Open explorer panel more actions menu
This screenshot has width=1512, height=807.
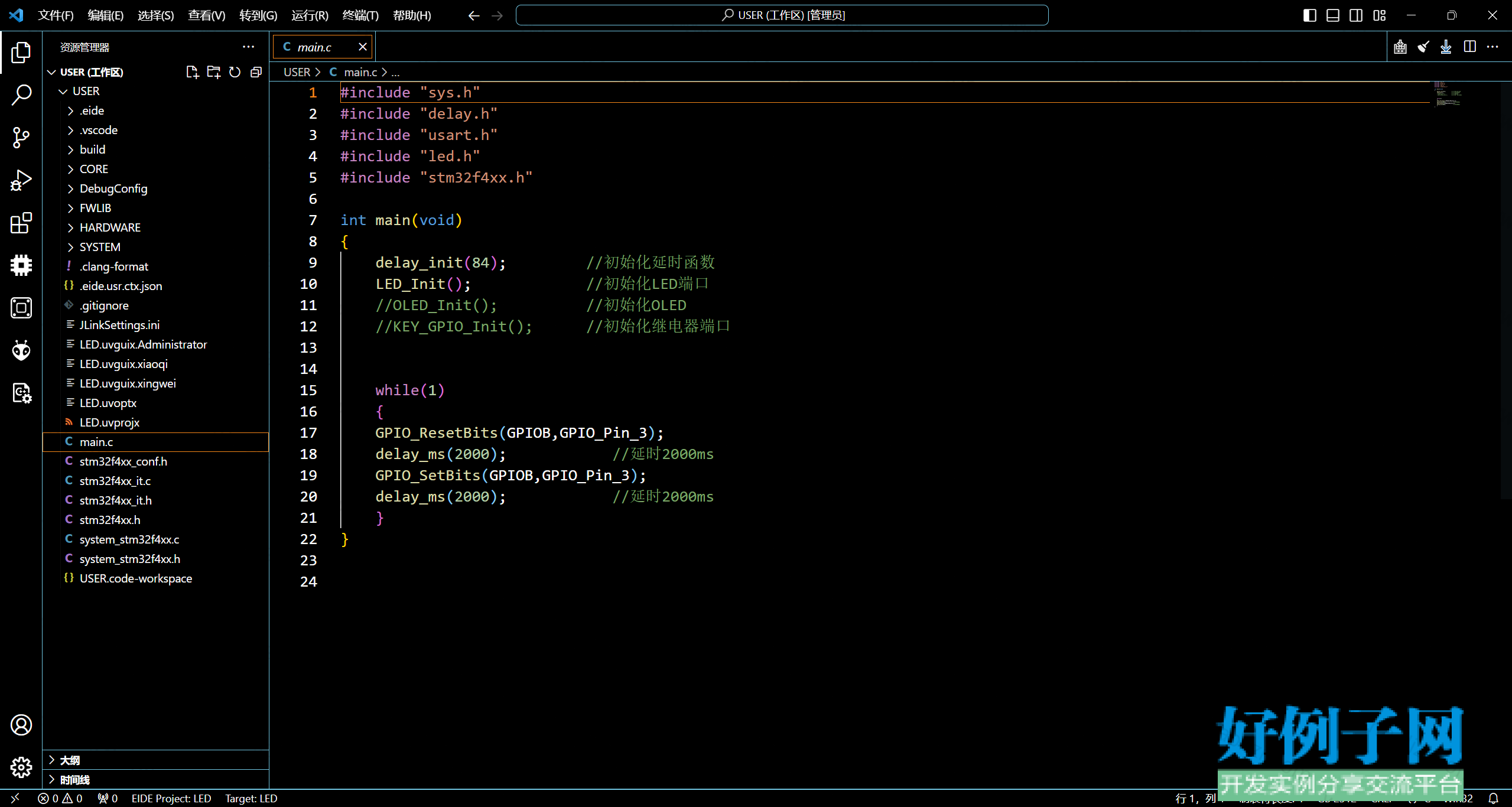coord(248,47)
